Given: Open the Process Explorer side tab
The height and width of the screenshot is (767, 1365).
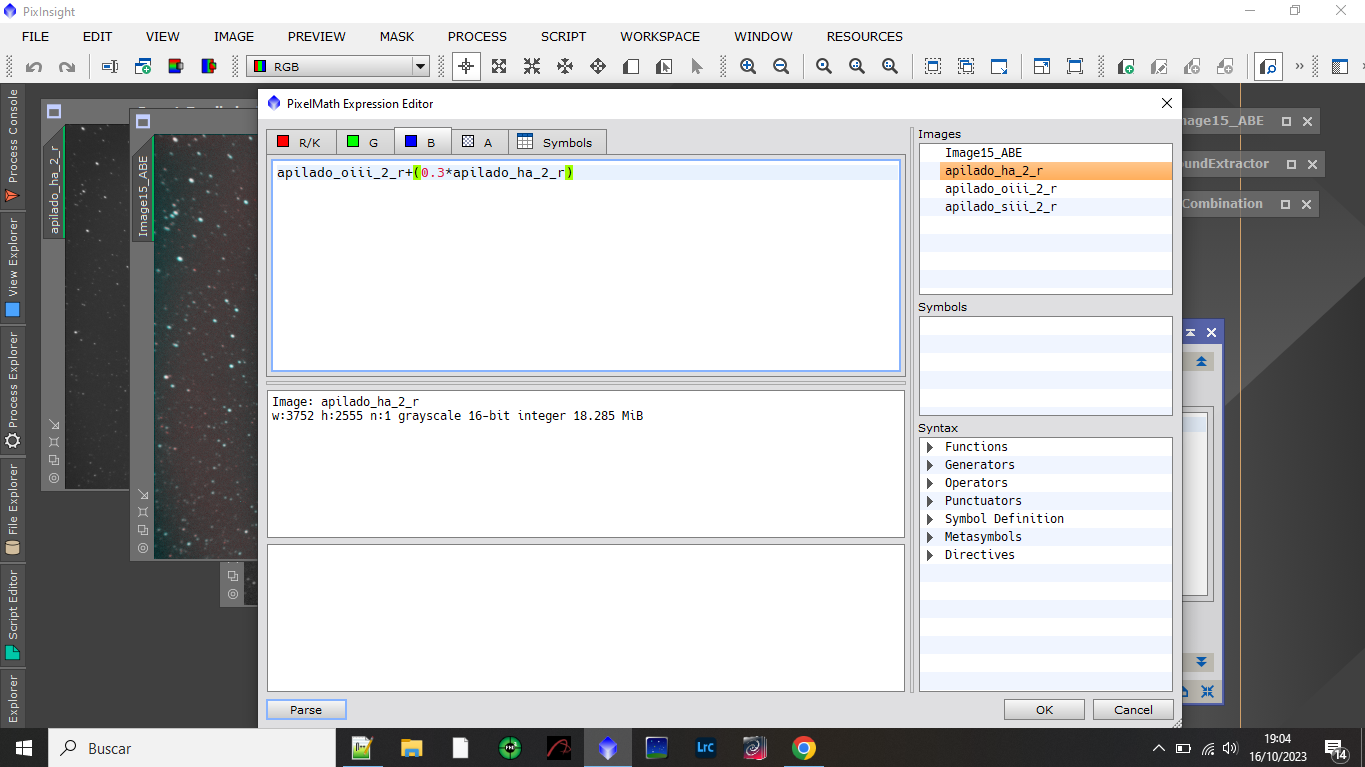Looking at the screenshot, I should coord(13,391).
